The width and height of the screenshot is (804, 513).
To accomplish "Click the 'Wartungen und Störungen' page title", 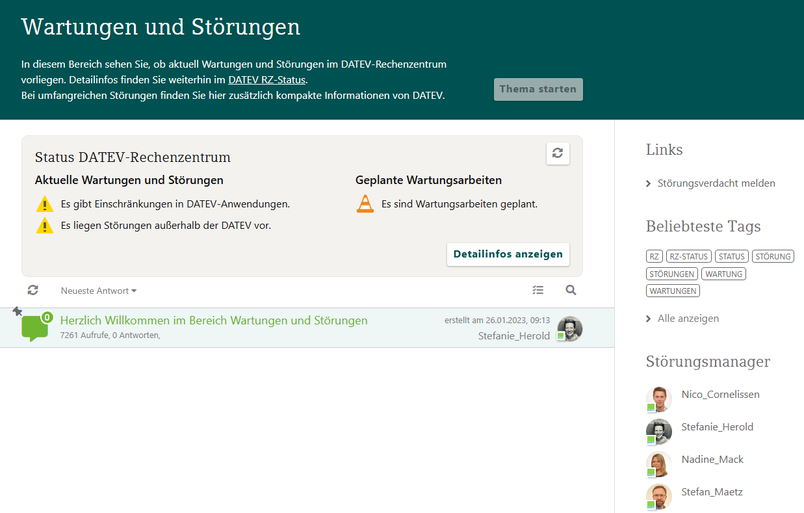I will (x=160, y=27).
